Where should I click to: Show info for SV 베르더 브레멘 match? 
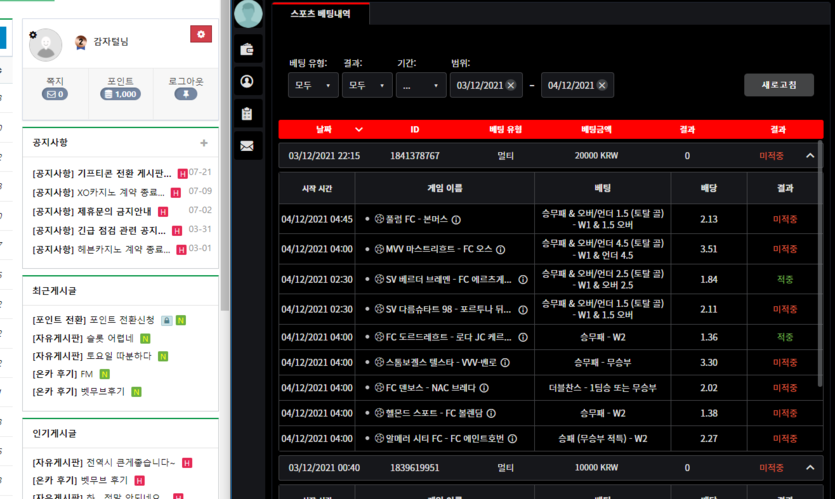point(523,280)
